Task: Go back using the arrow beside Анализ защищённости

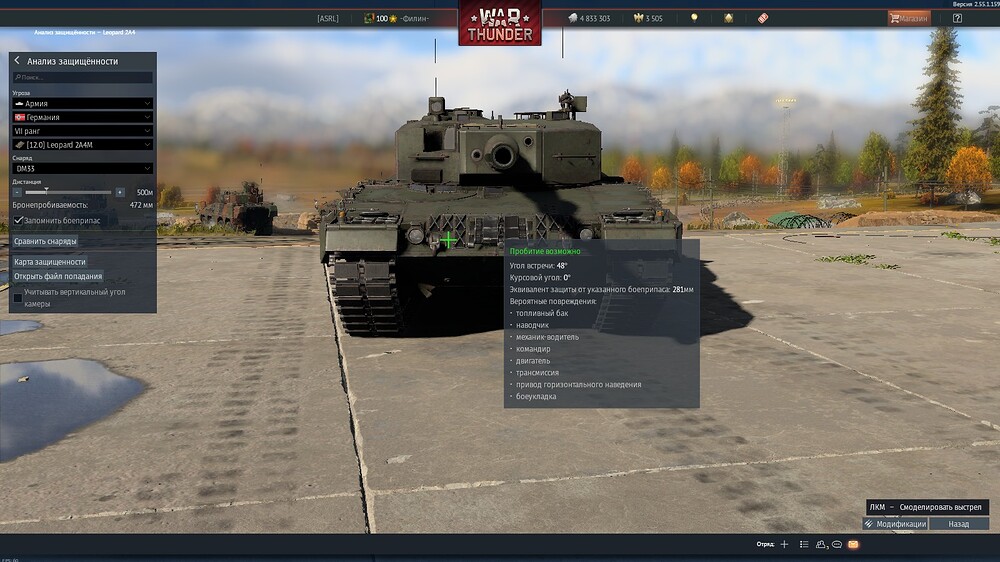Action: [17, 61]
